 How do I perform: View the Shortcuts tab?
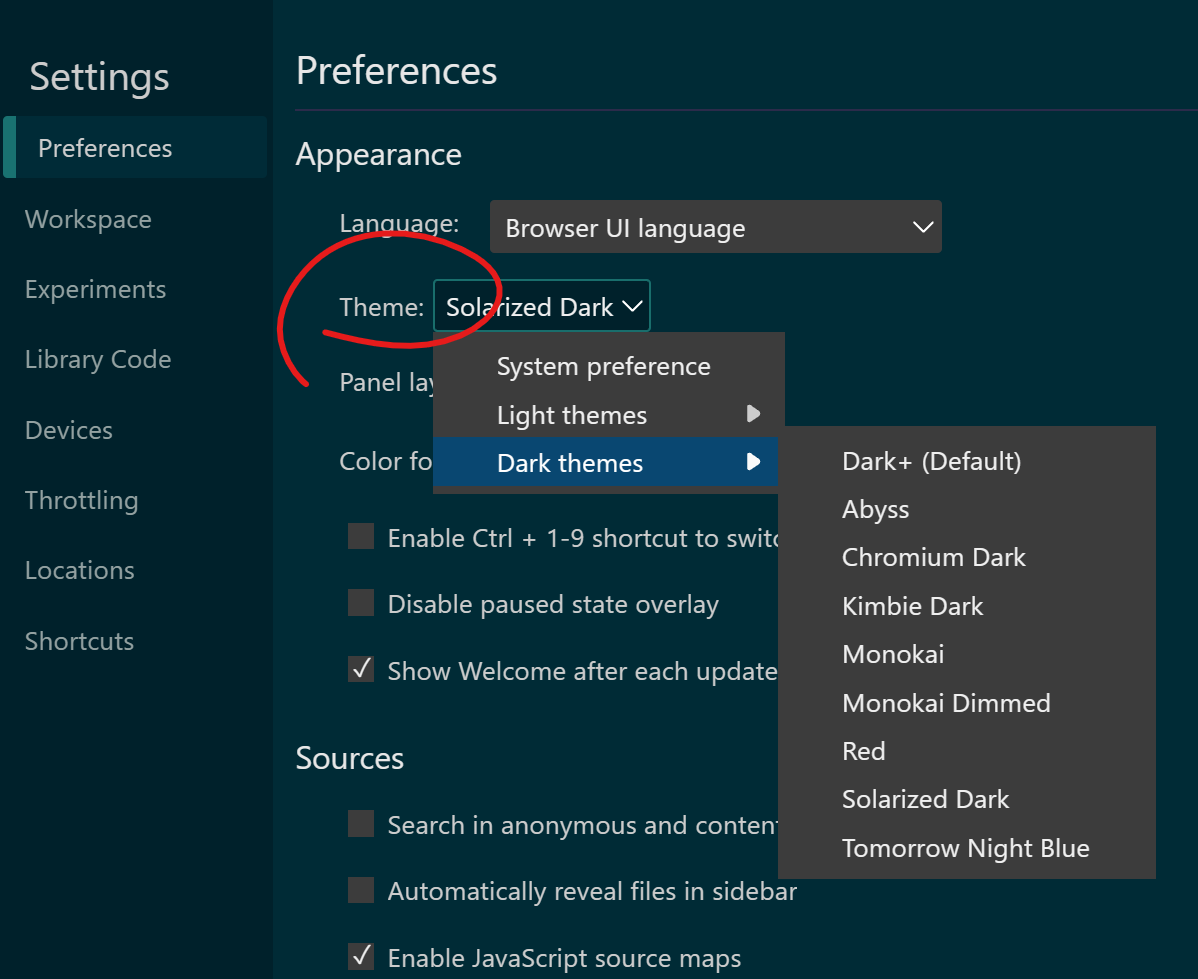click(79, 640)
